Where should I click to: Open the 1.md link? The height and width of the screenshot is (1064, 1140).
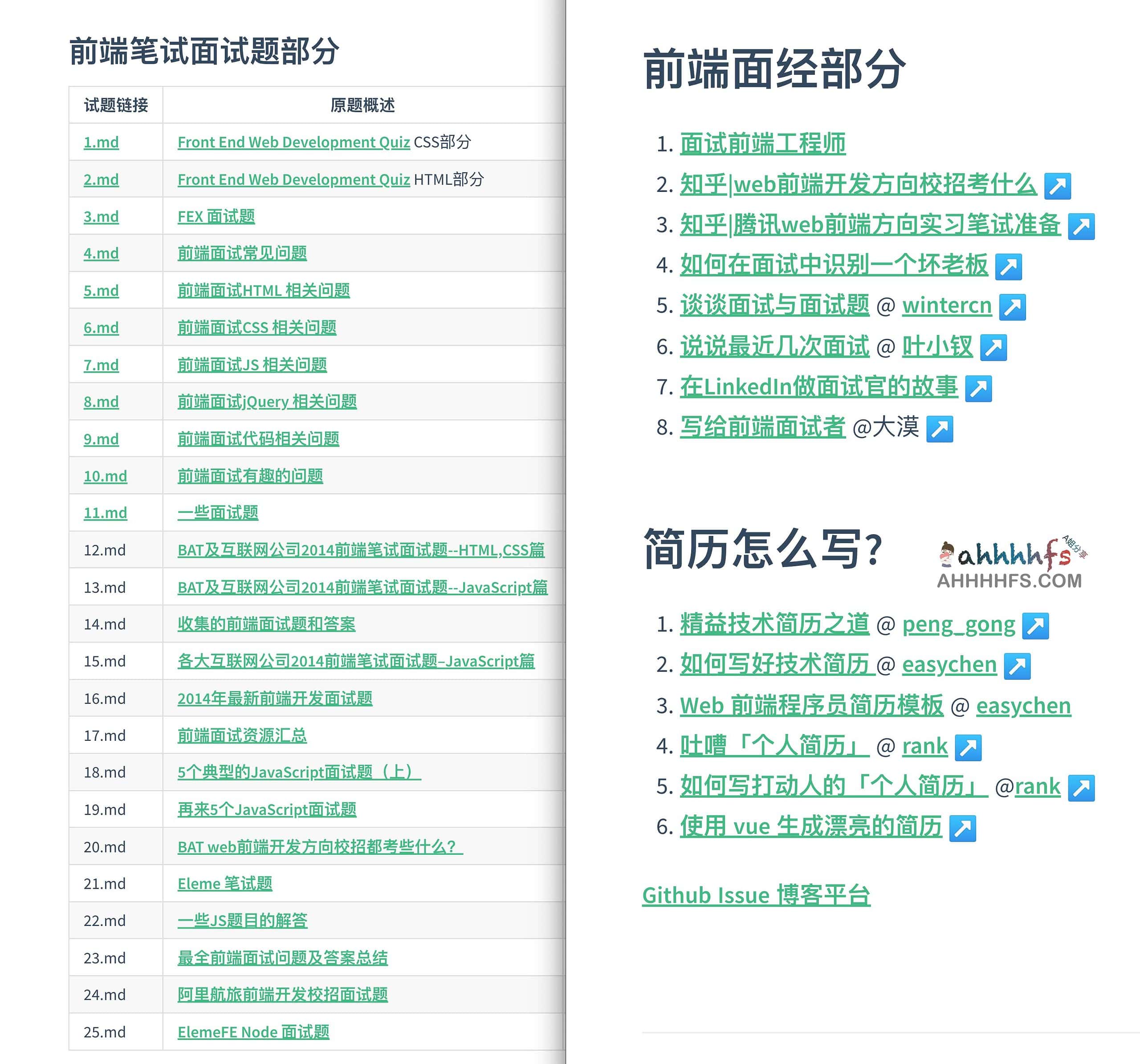[101, 142]
